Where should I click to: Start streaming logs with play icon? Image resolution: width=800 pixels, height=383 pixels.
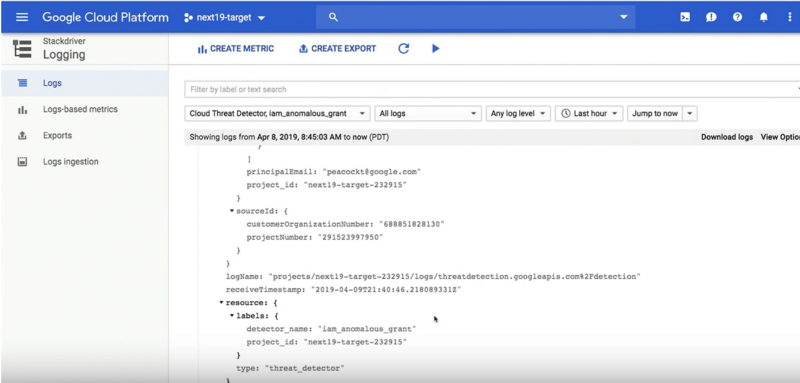pos(435,48)
